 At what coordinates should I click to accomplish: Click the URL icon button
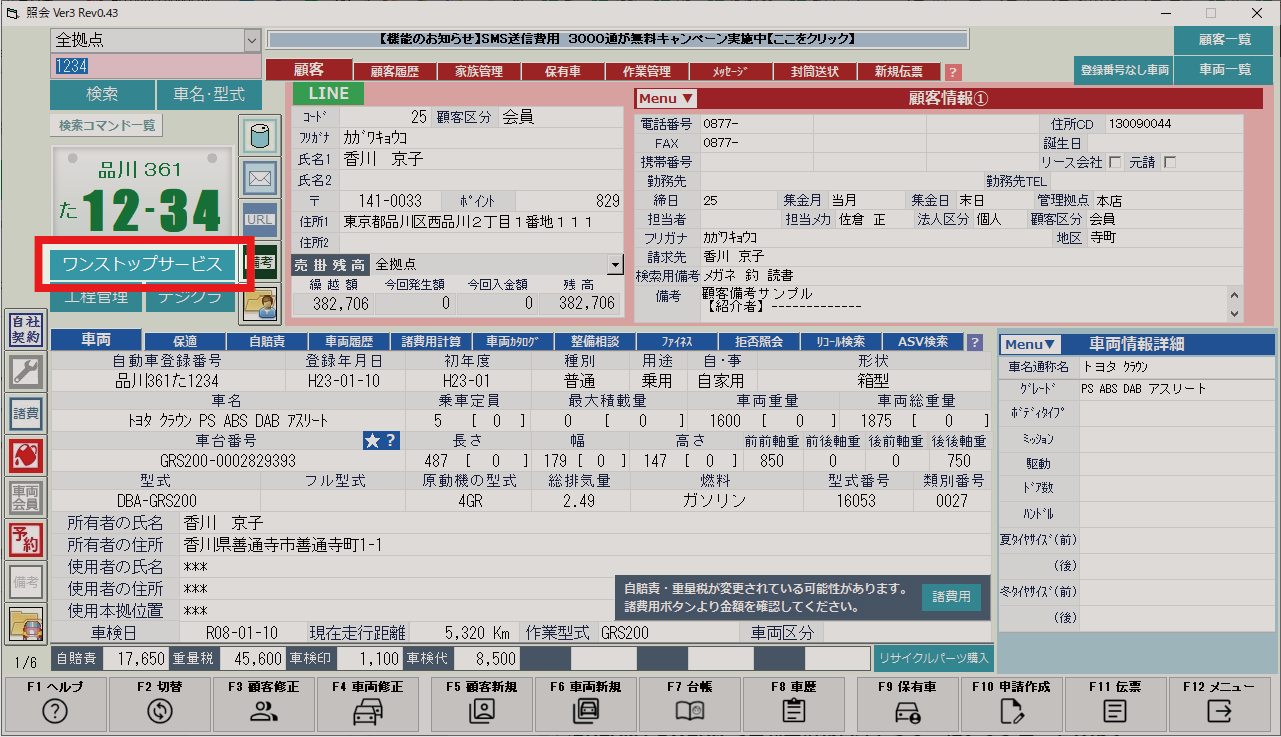click(260, 220)
